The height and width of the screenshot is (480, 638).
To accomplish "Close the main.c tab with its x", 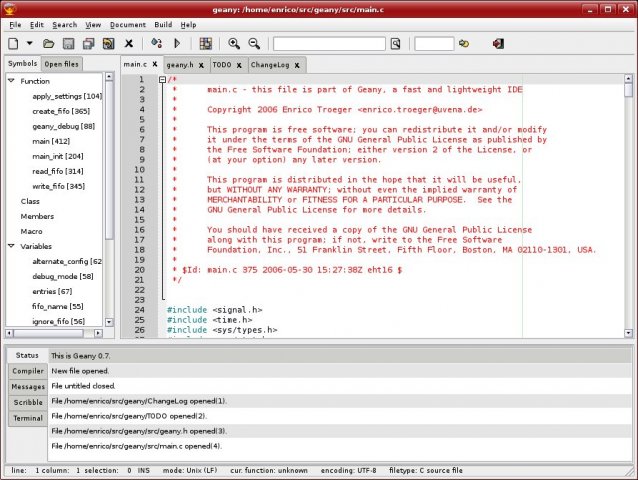I will pos(155,64).
